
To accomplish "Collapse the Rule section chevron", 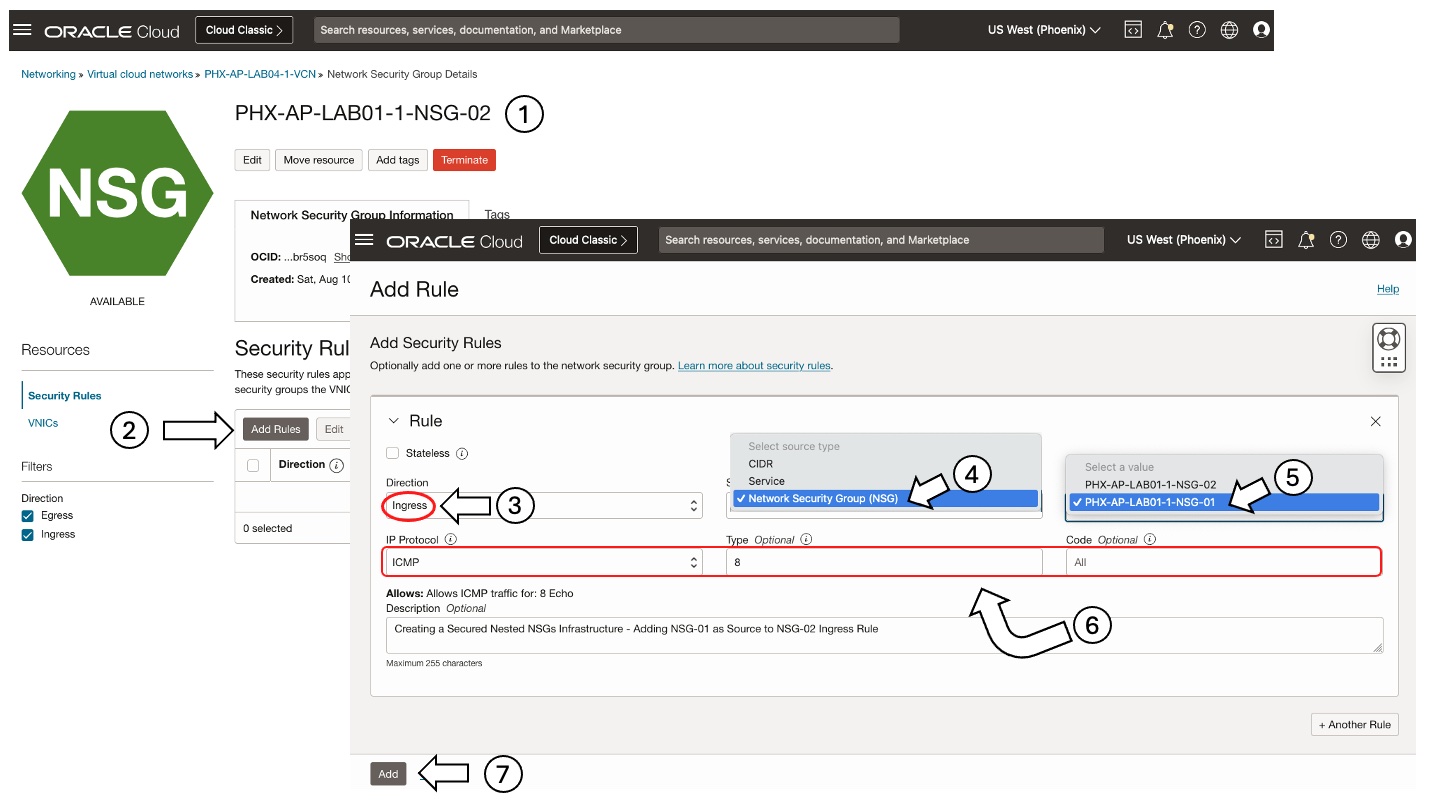I will click(x=394, y=421).
